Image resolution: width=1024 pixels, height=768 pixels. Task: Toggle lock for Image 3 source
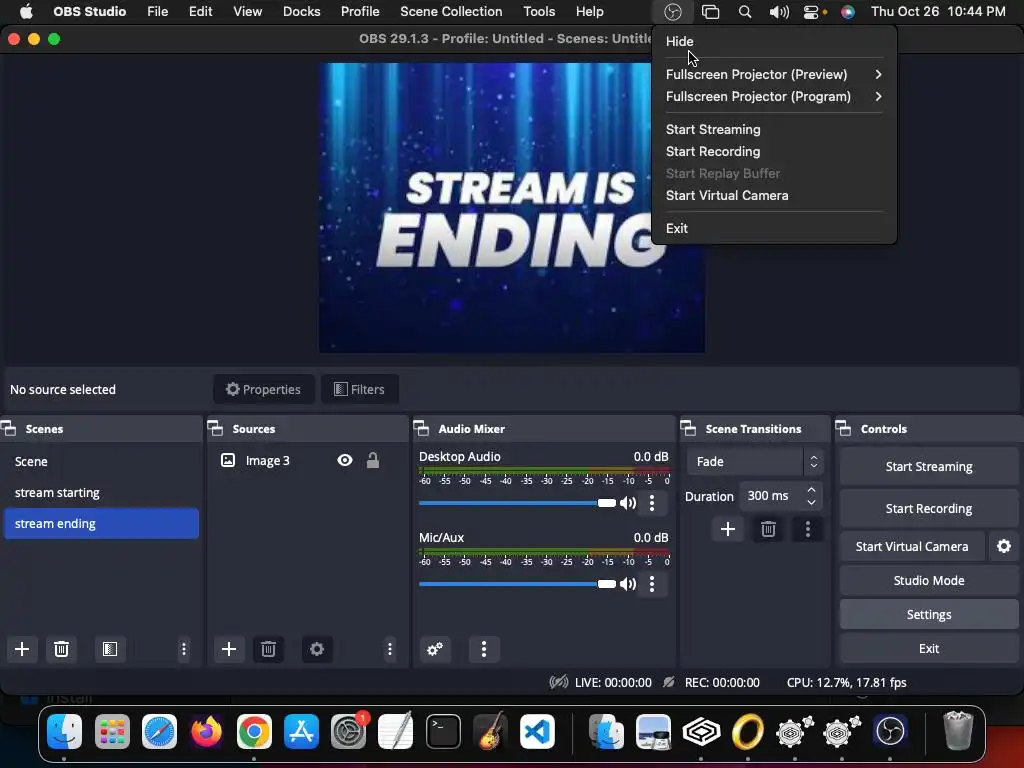coord(373,460)
